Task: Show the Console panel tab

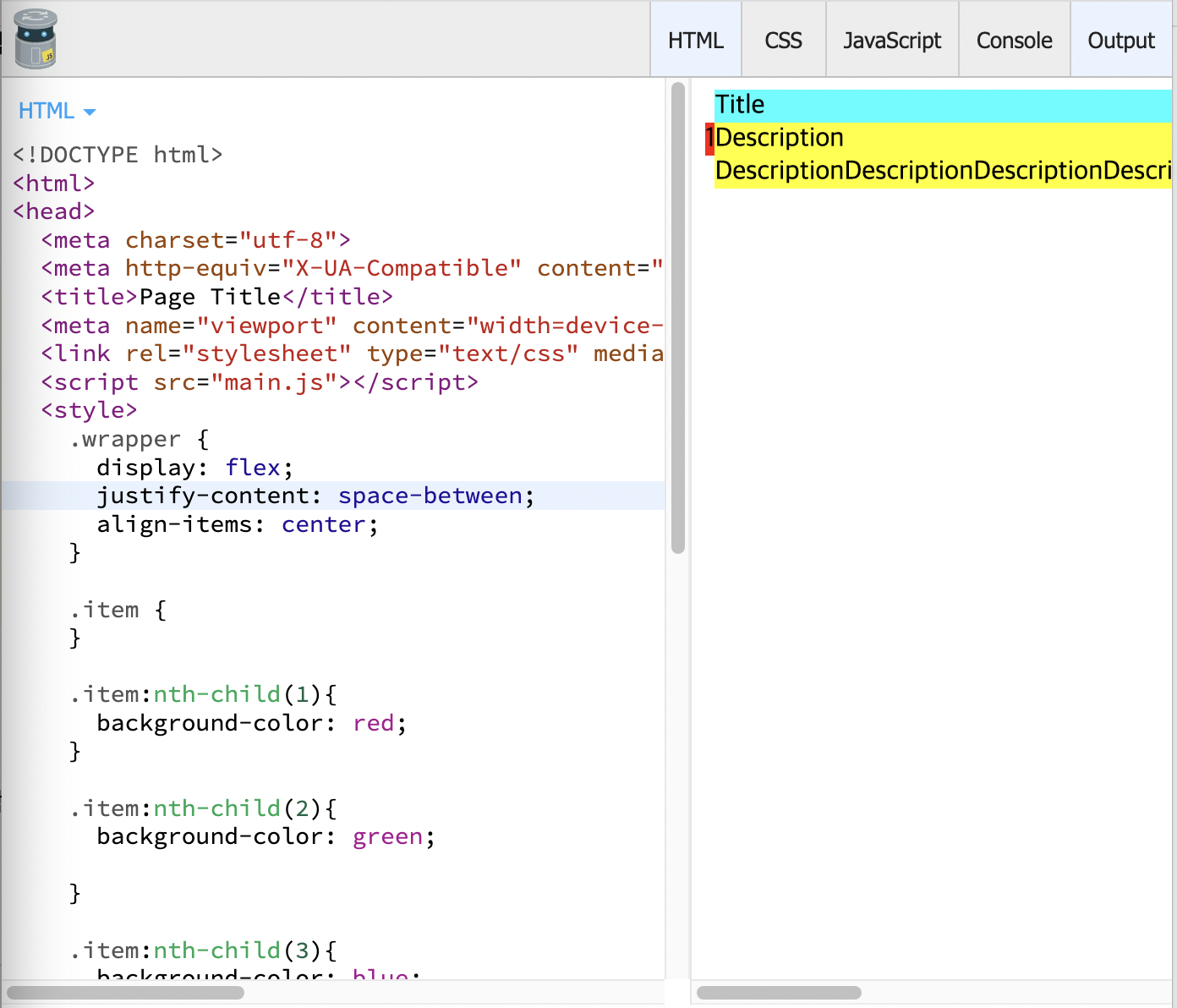Action: (x=1015, y=40)
